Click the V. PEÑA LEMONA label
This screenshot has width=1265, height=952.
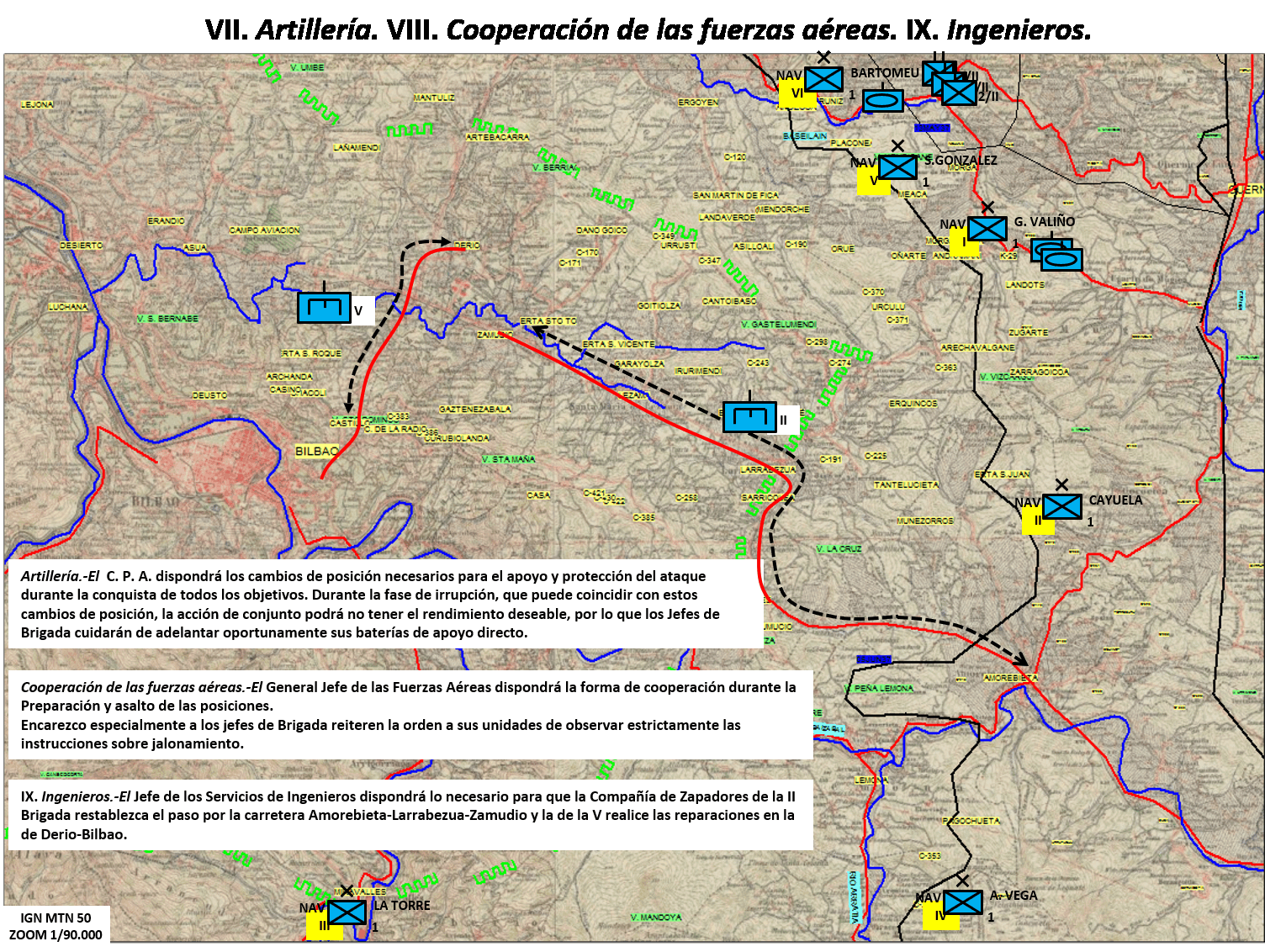point(878,688)
